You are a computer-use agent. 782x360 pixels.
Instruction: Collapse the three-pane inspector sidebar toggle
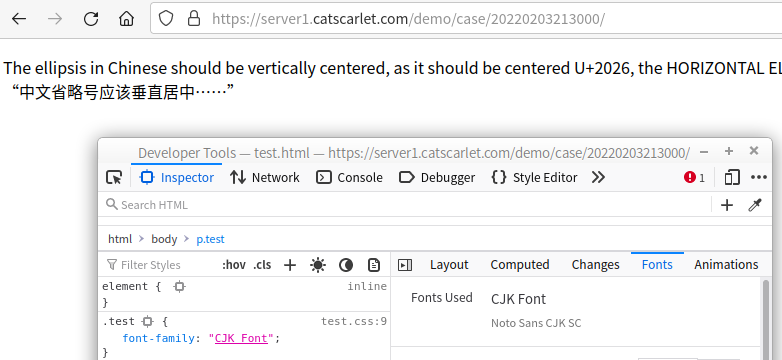(x=404, y=265)
